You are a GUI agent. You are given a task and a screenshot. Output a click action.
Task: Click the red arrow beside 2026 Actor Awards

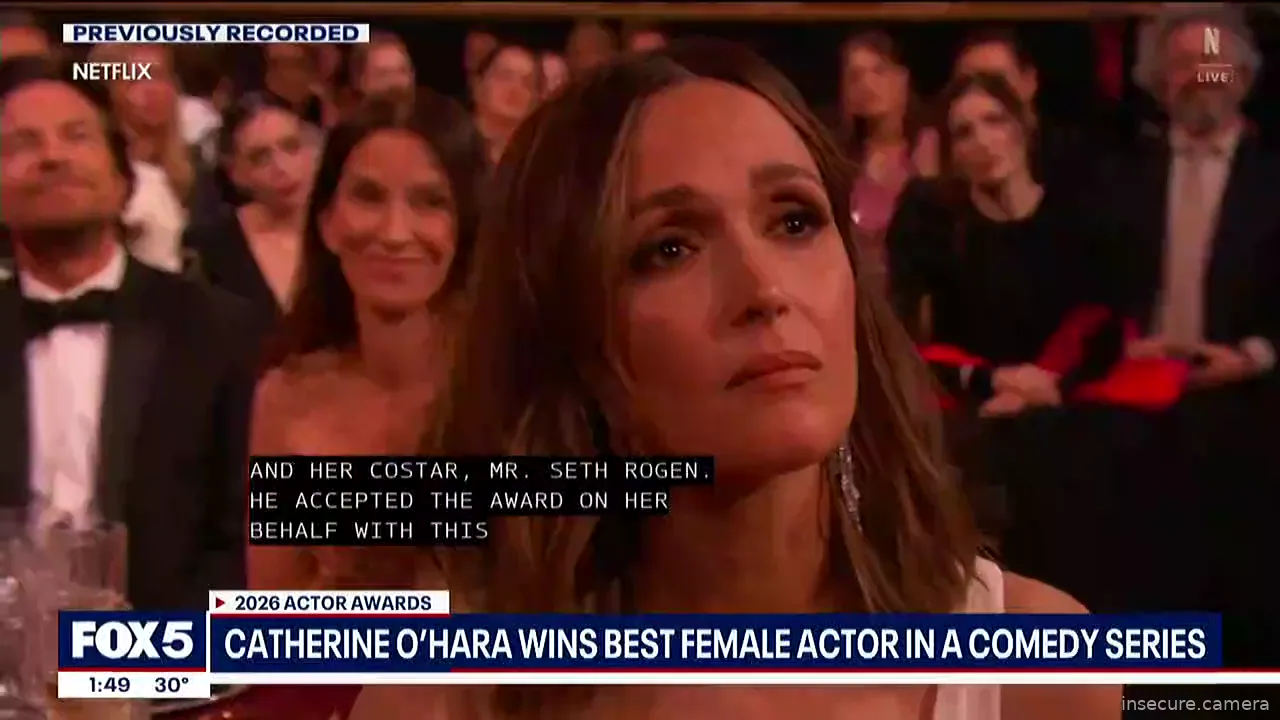click(220, 603)
